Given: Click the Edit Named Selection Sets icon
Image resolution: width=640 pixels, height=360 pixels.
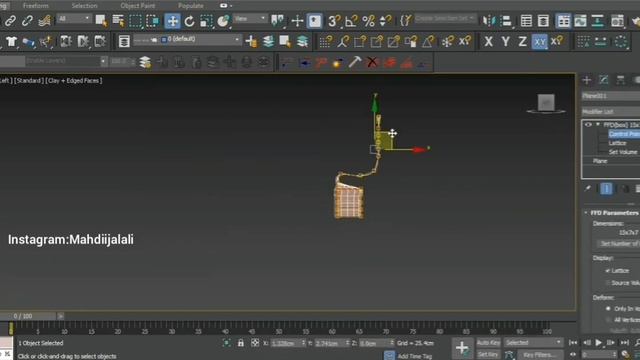Looking at the screenshot, I should [x=405, y=20].
